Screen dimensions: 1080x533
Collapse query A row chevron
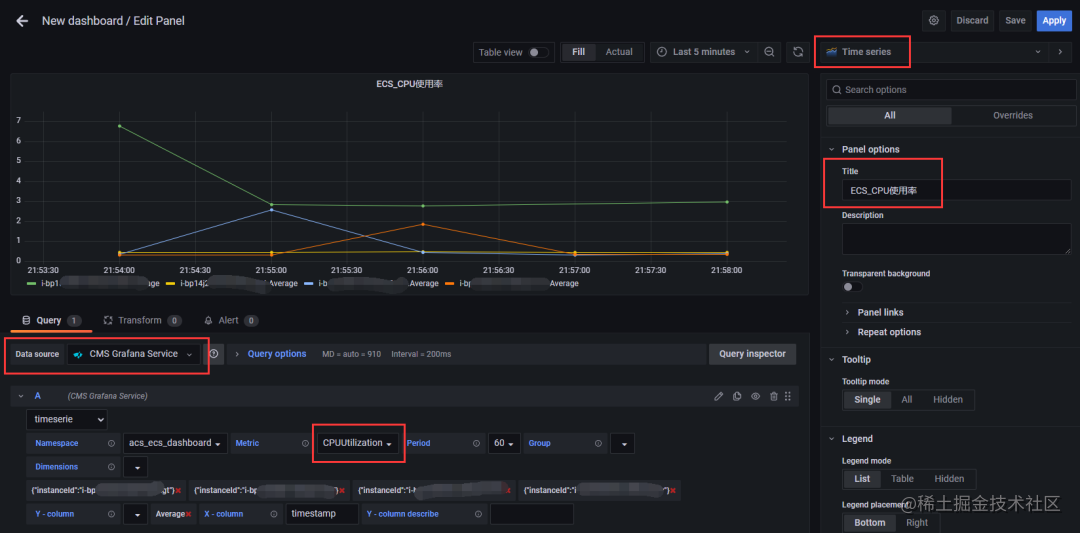click(x=21, y=396)
